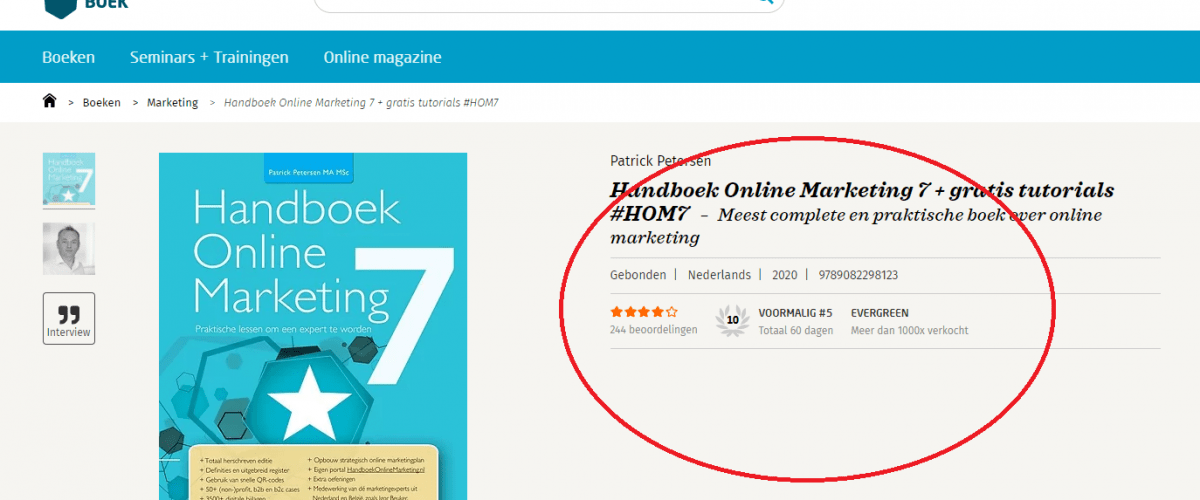Click the orange star rating
1200x500 pixels.
[x=643, y=312]
